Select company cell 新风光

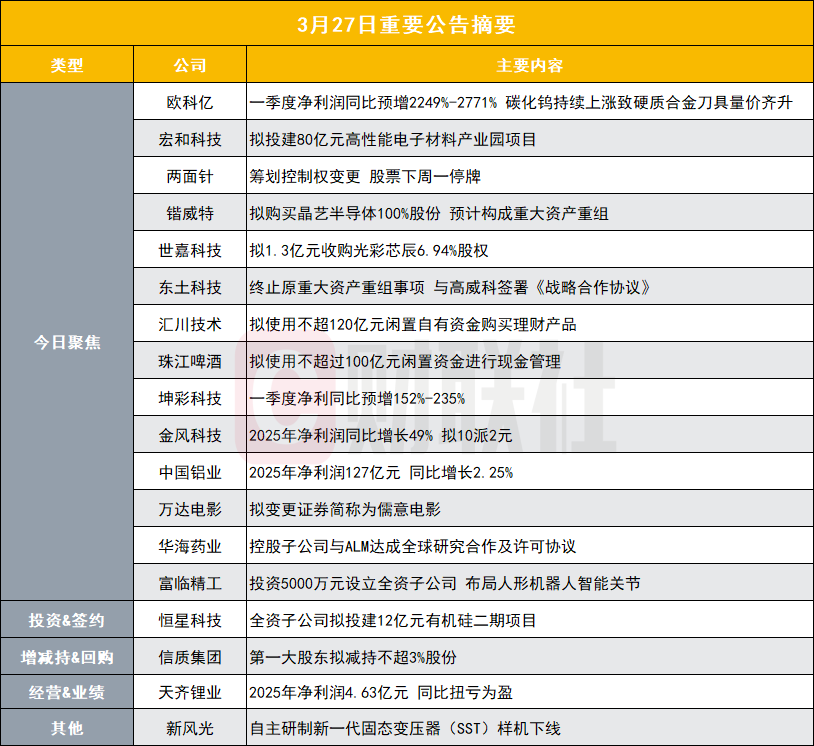point(190,728)
